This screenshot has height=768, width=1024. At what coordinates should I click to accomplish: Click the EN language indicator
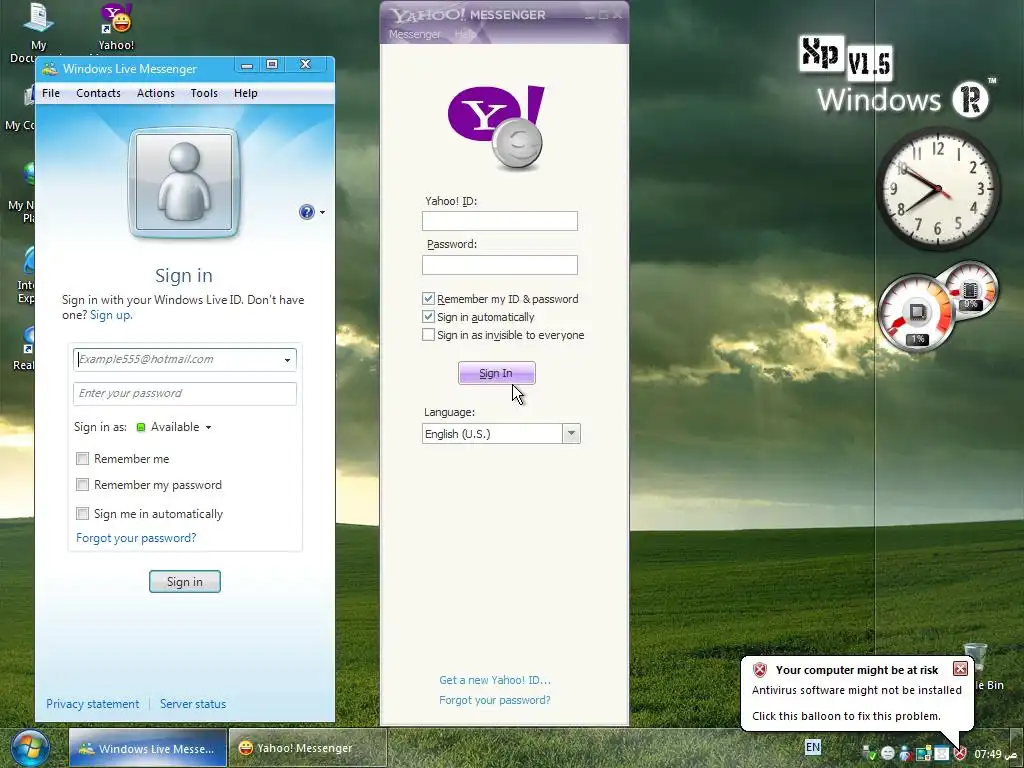813,746
